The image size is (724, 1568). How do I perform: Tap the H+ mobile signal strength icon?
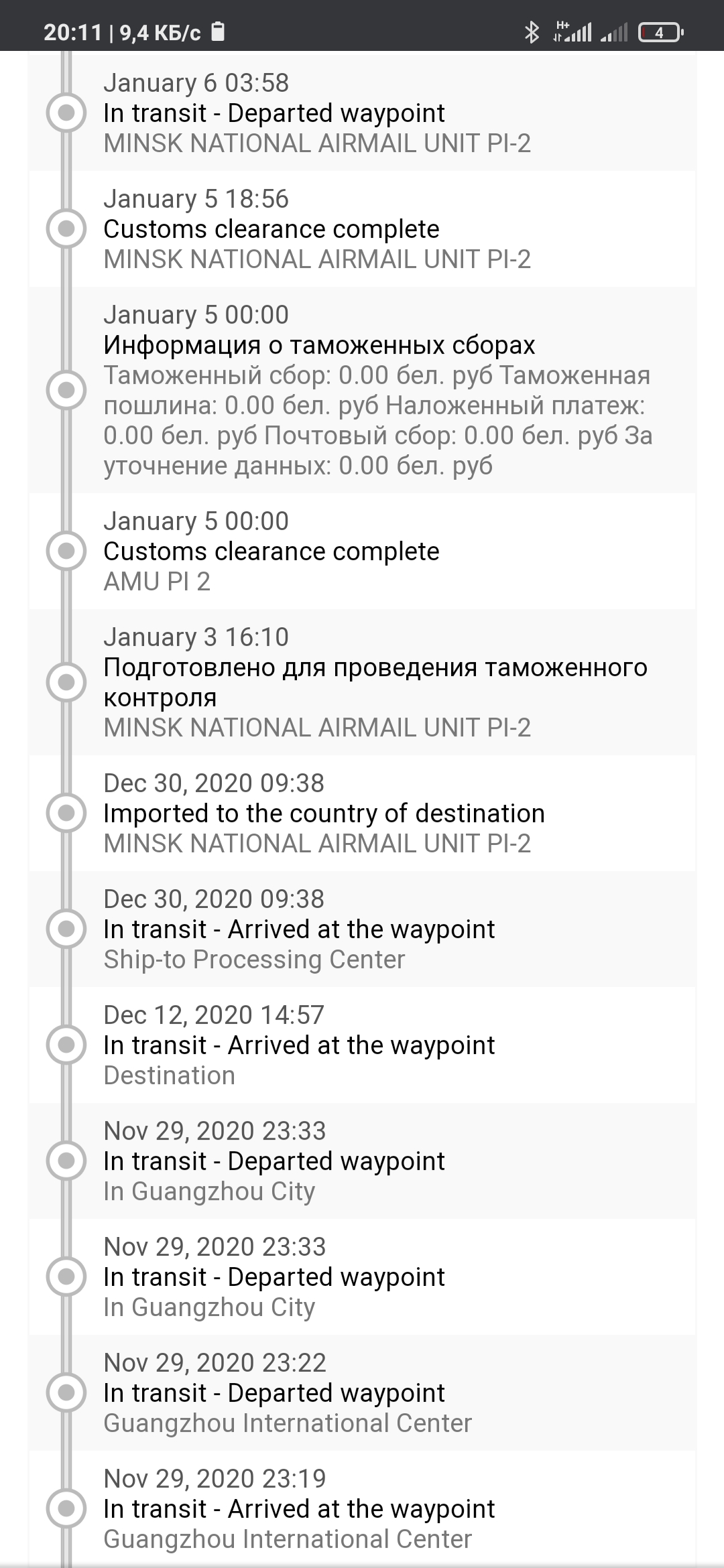[572, 31]
